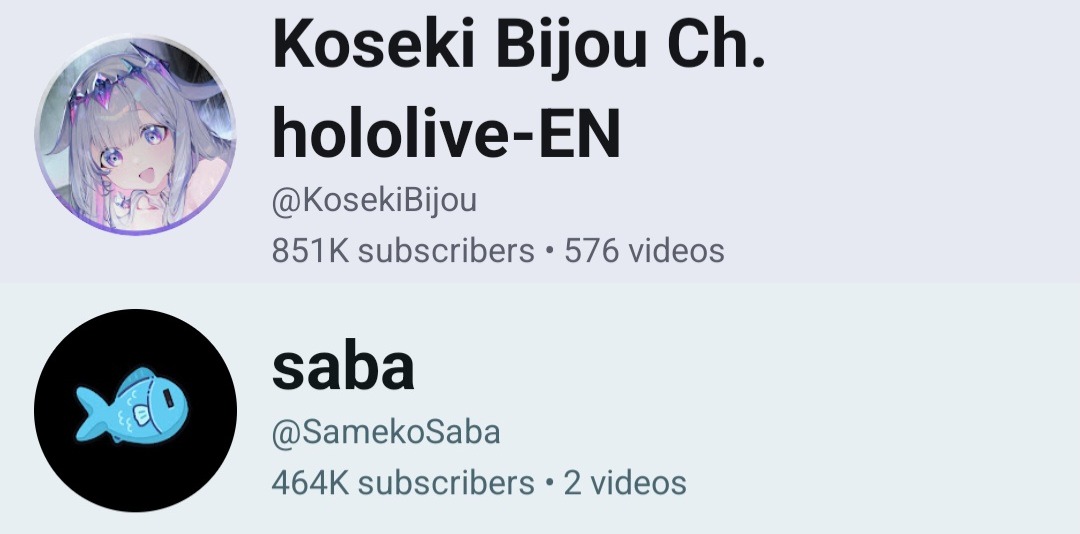Tap the "2 videos" count
Viewport: 1080px width, 534px height.
click(625, 482)
